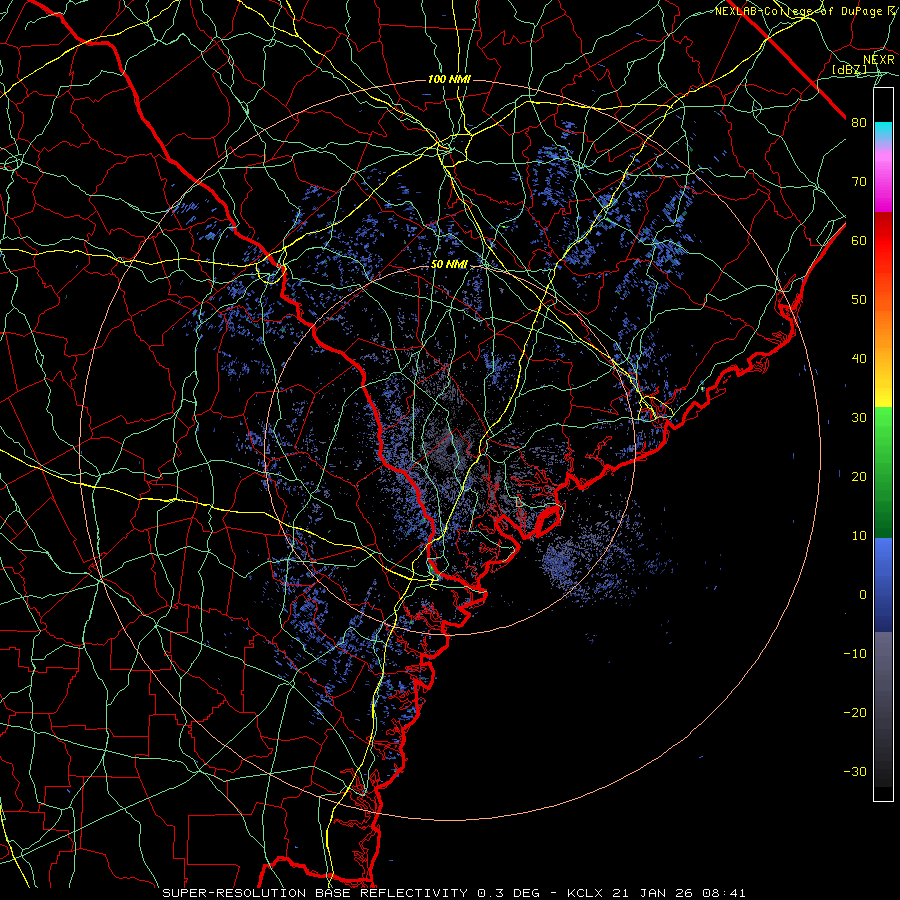
Task: Click the -30 value on the dBZ scale
Action: [855, 772]
